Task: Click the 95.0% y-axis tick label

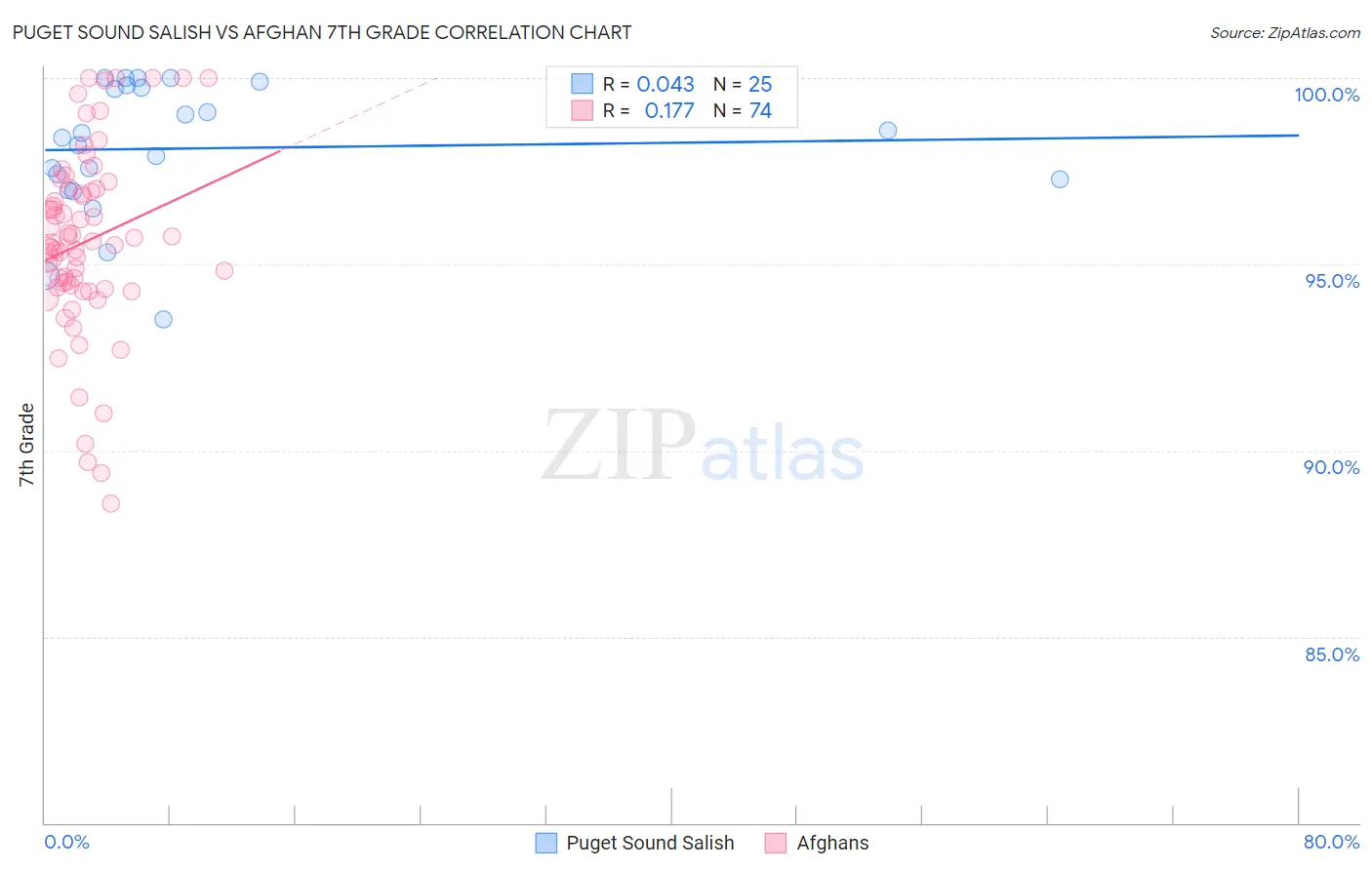Action: coord(1332,281)
